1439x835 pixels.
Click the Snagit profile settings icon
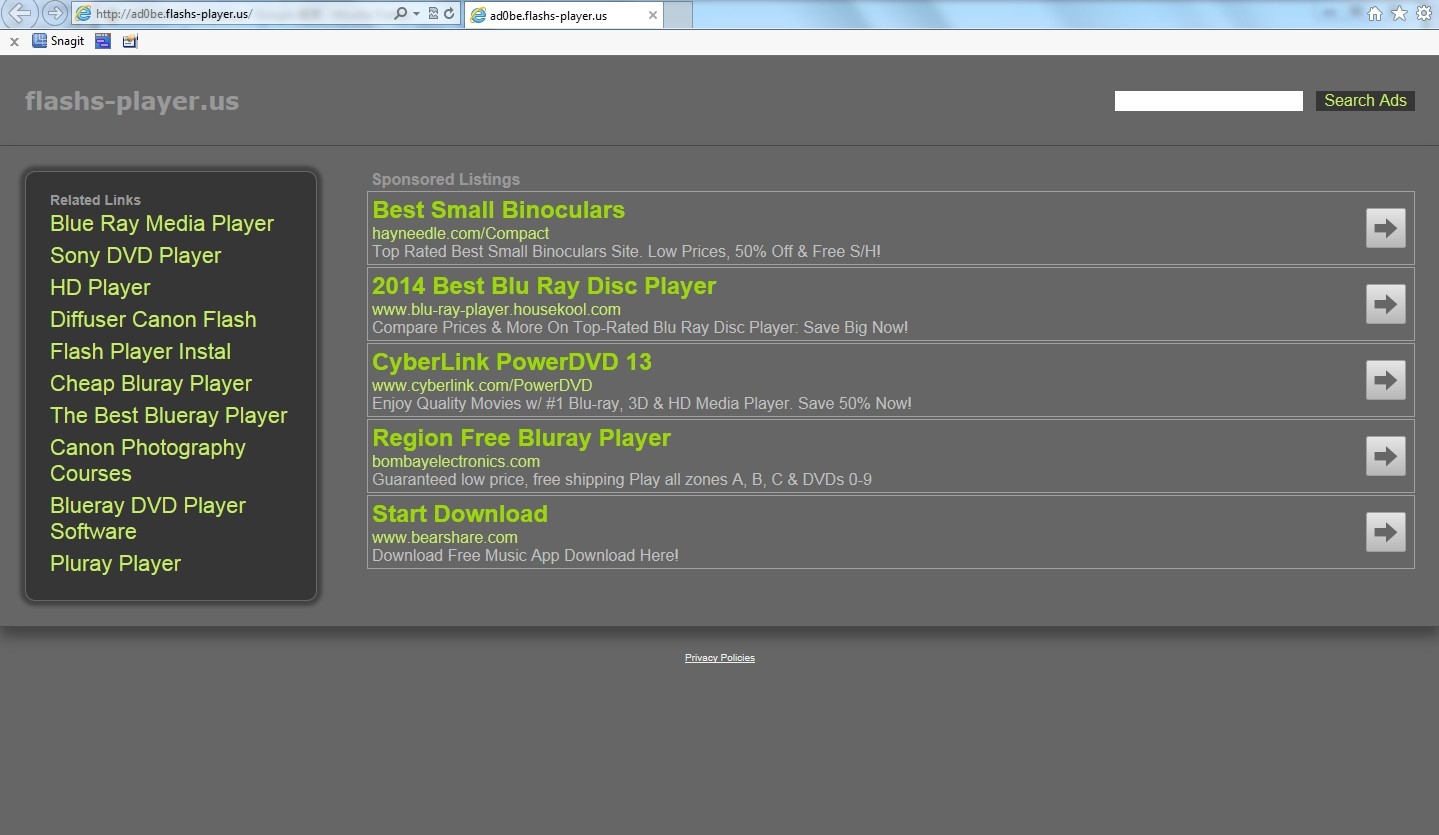coord(130,41)
